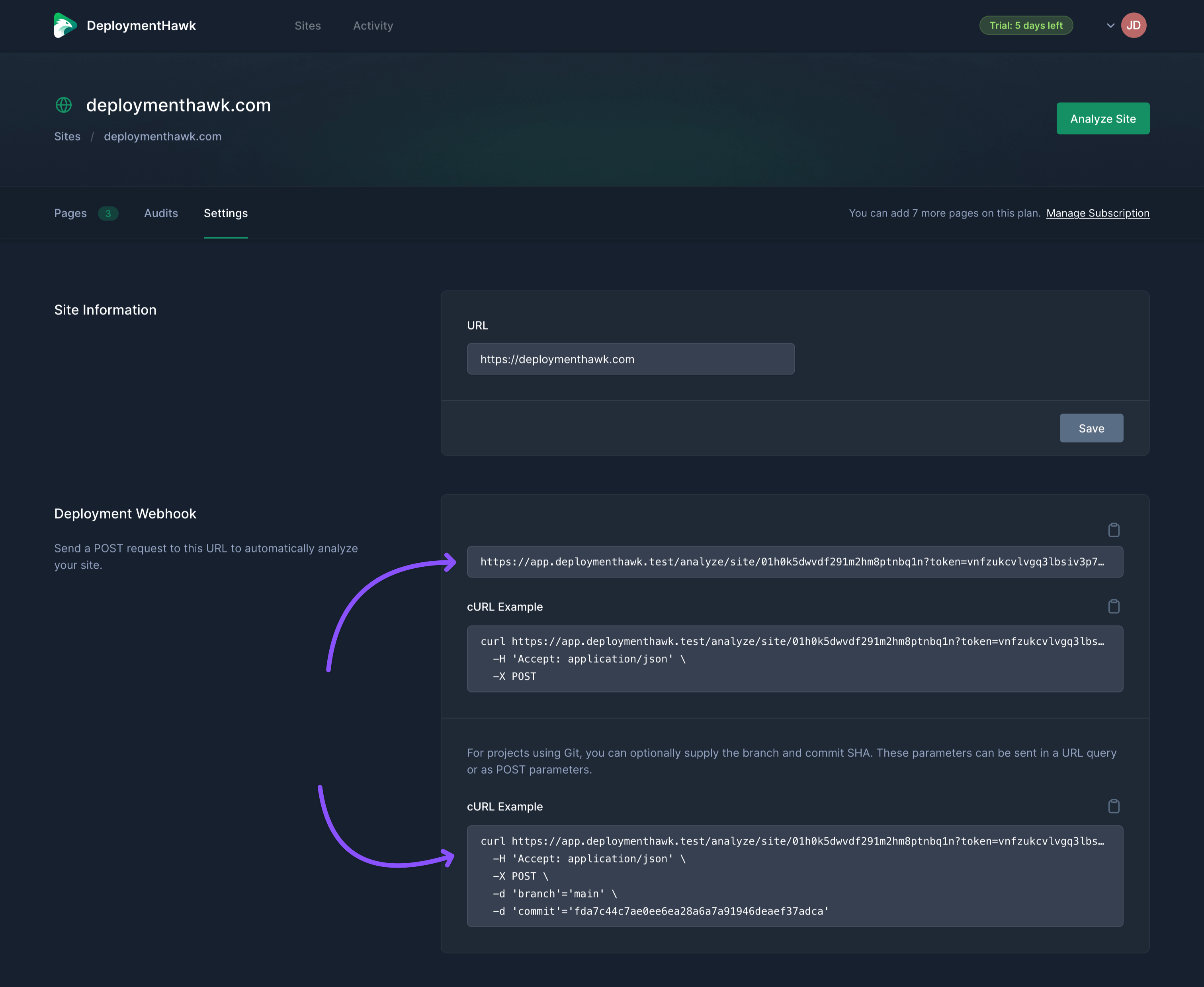Click the copy icon next to second cURL example
The width and height of the screenshot is (1204, 987).
[1114, 806]
